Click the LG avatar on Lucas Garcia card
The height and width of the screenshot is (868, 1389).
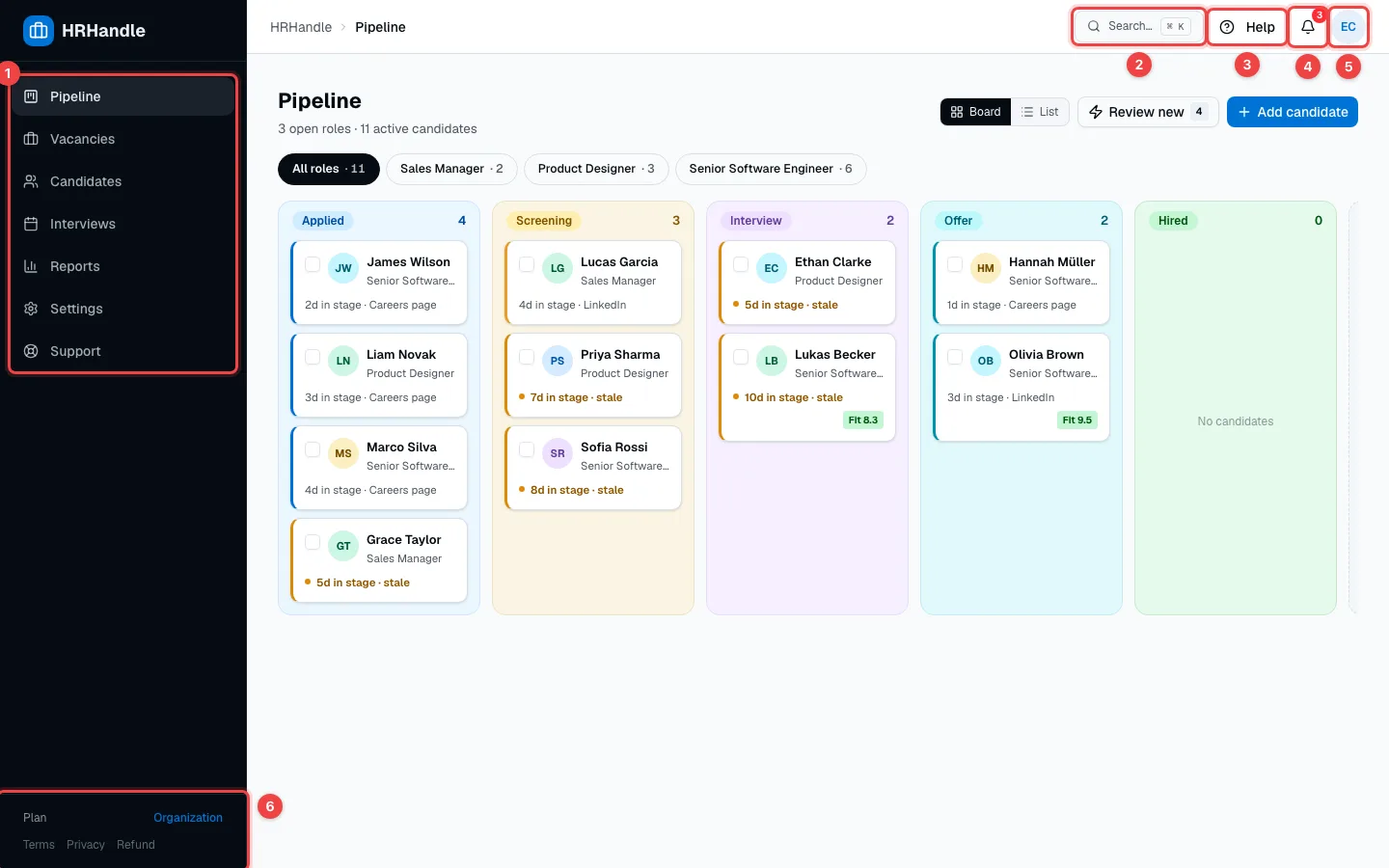point(558,268)
